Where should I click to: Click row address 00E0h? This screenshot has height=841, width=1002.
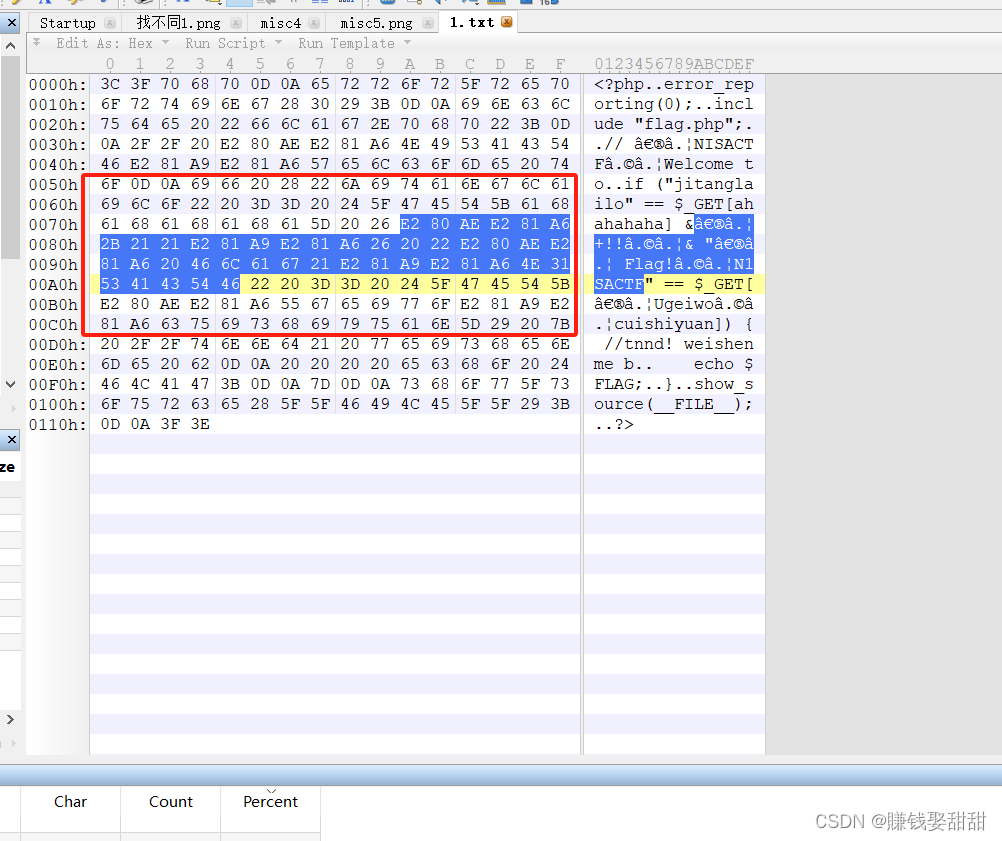click(58, 364)
